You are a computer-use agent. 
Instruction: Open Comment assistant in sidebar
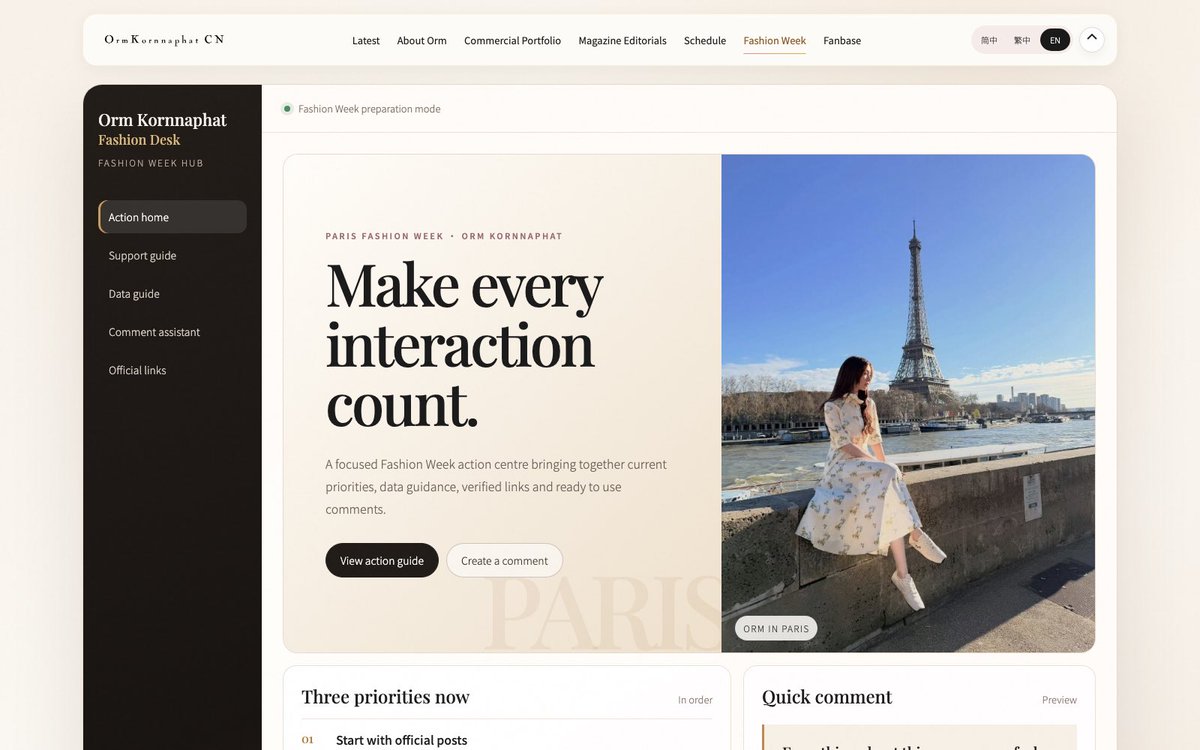[172, 331]
